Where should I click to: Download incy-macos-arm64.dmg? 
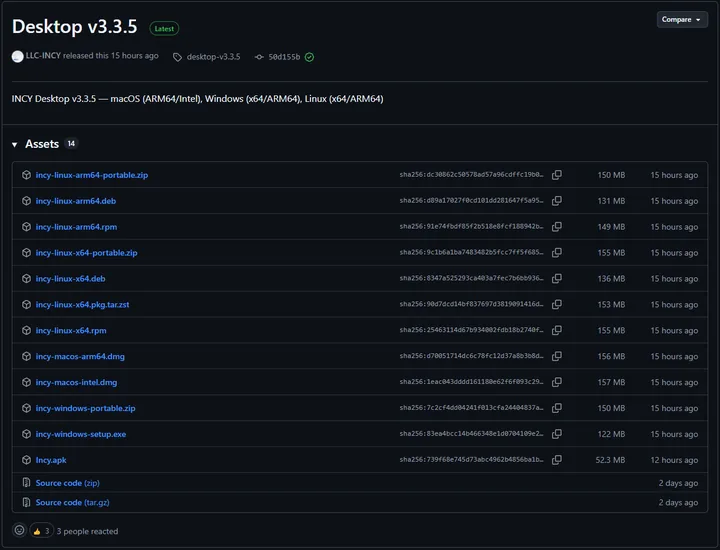coord(80,356)
